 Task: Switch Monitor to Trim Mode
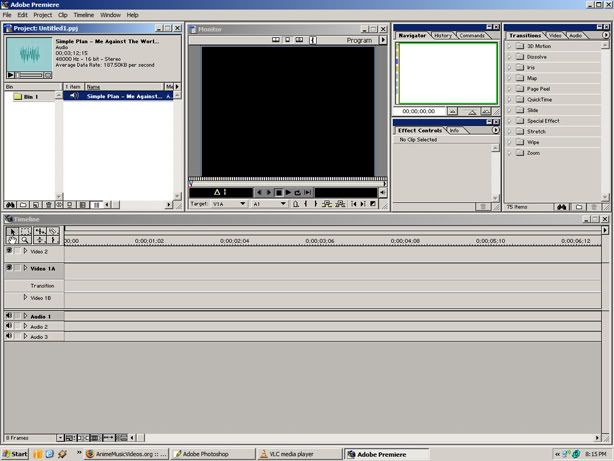[x=299, y=40]
